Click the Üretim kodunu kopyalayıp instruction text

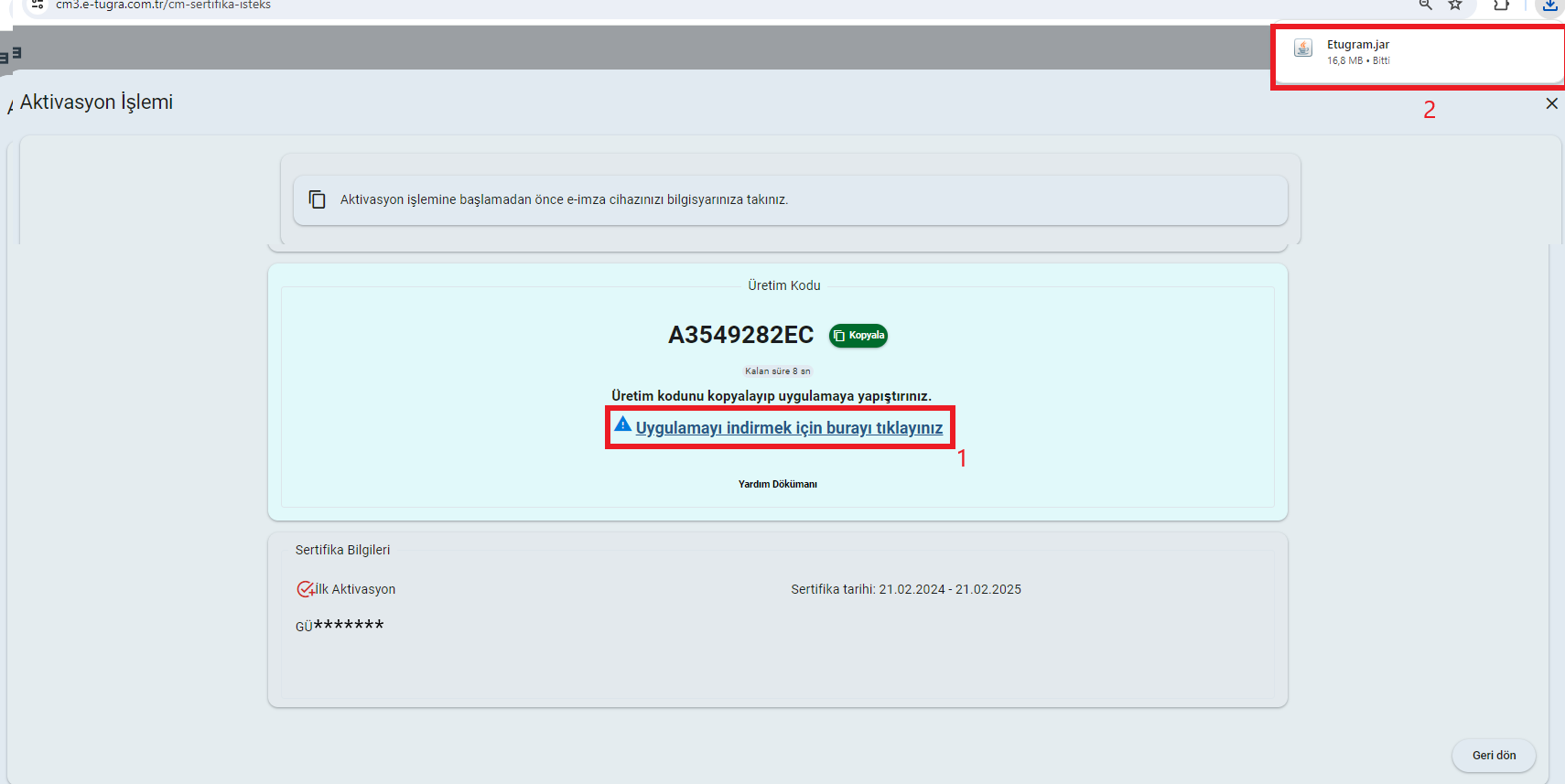pos(772,396)
